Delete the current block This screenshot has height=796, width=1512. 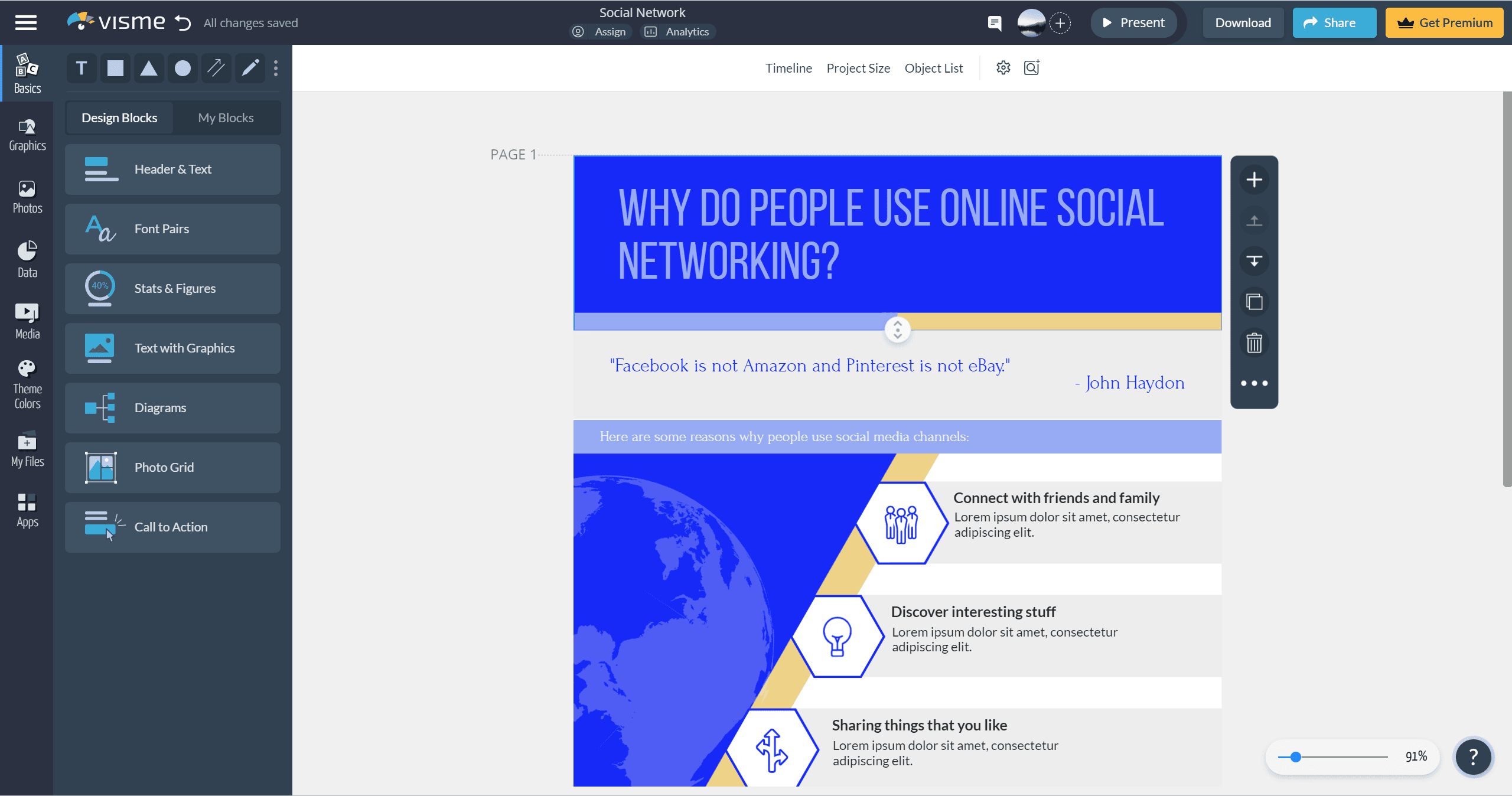[x=1254, y=342]
